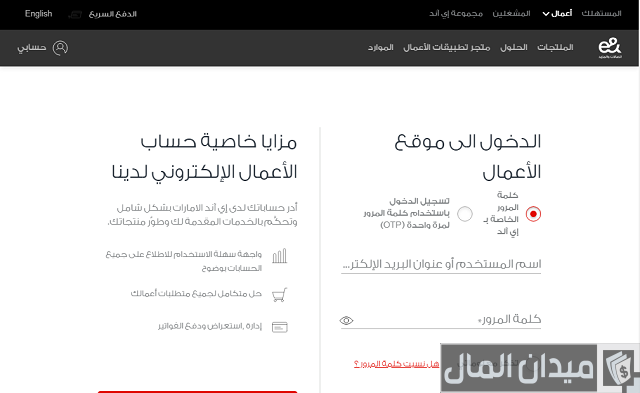
Task: Select the one-time password (OTP) radio option
Action: [465, 214]
